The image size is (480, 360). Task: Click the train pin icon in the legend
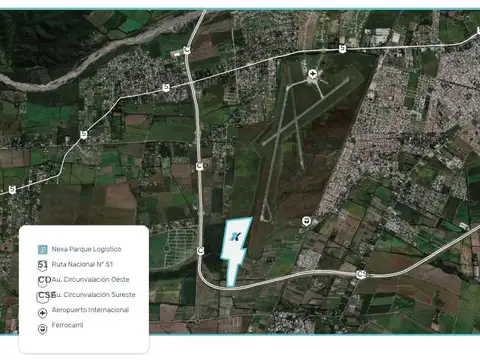(x=42, y=329)
